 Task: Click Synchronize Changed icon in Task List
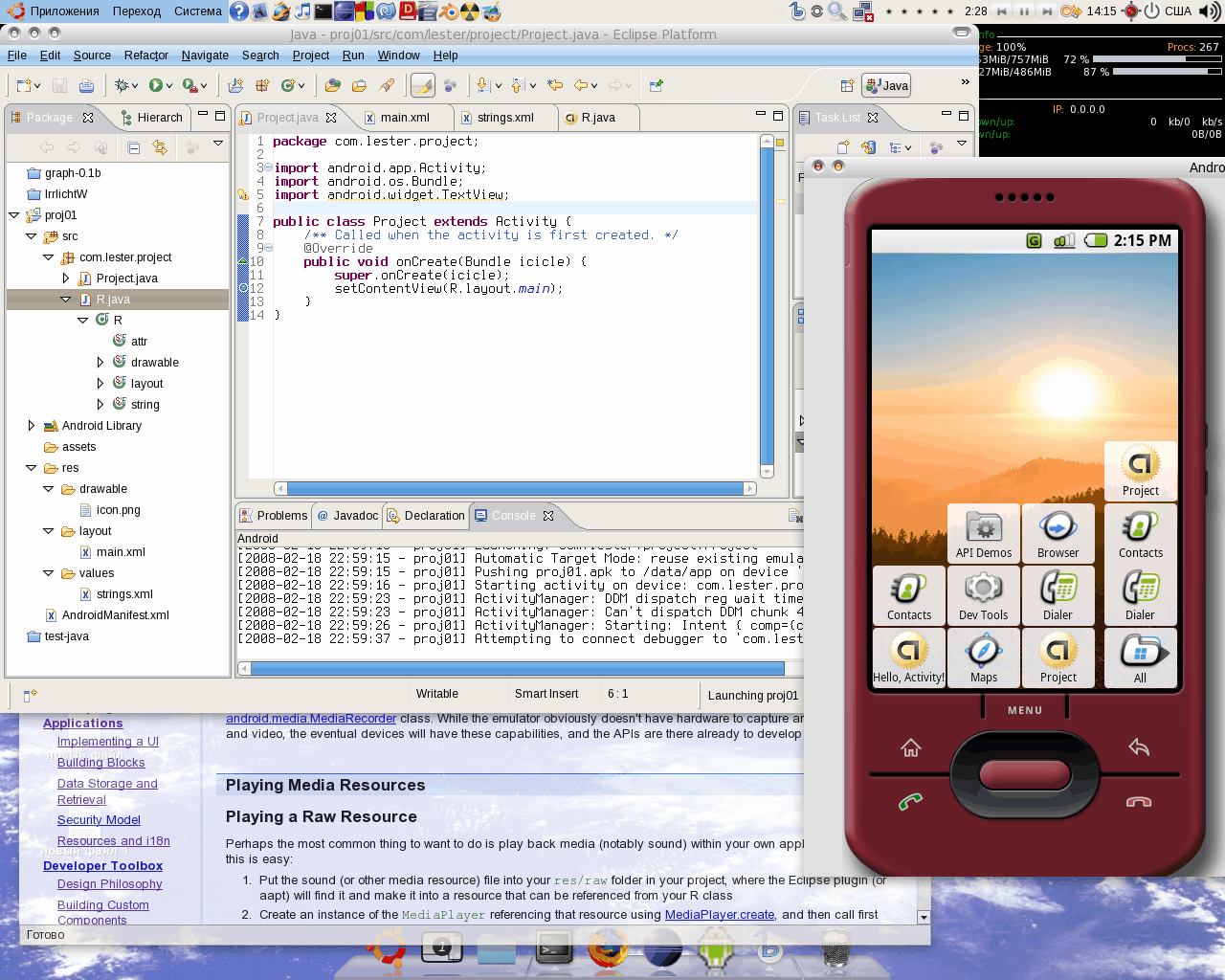click(x=868, y=147)
